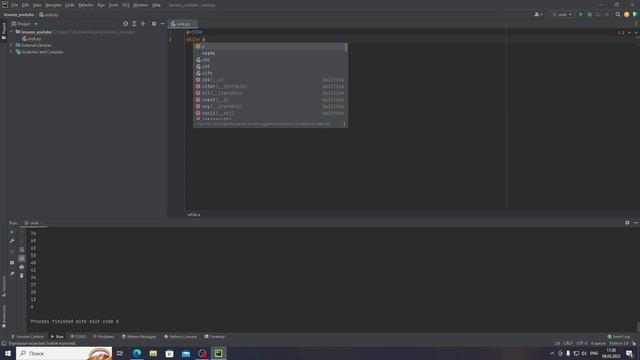Open the File menu
The height and width of the screenshot is (360, 640).
[x=15, y=5]
